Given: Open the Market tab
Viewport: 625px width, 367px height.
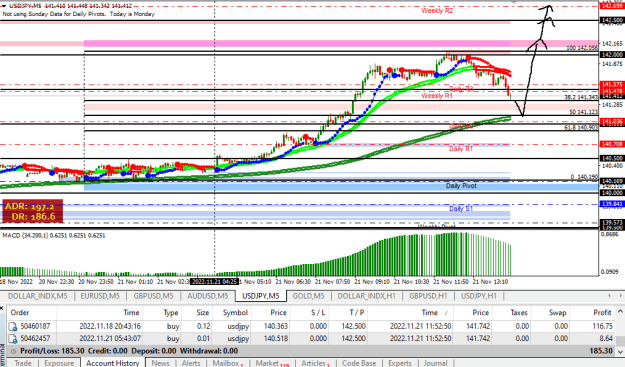Looking at the screenshot, I should [272, 363].
